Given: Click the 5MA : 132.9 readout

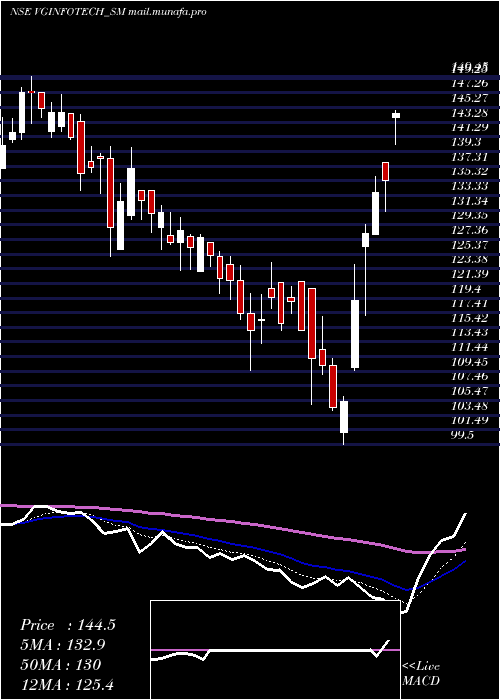Looking at the screenshot, I should click(63, 645).
